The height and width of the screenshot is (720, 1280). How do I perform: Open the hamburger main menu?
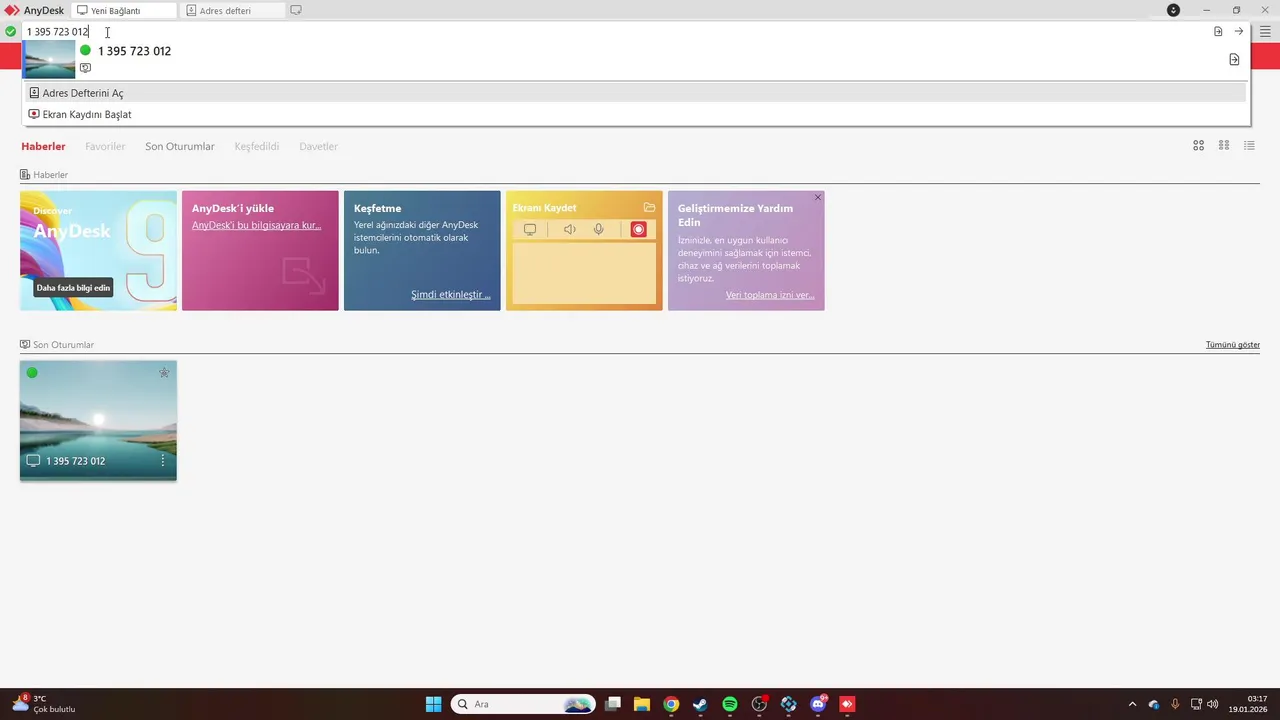click(x=1265, y=31)
